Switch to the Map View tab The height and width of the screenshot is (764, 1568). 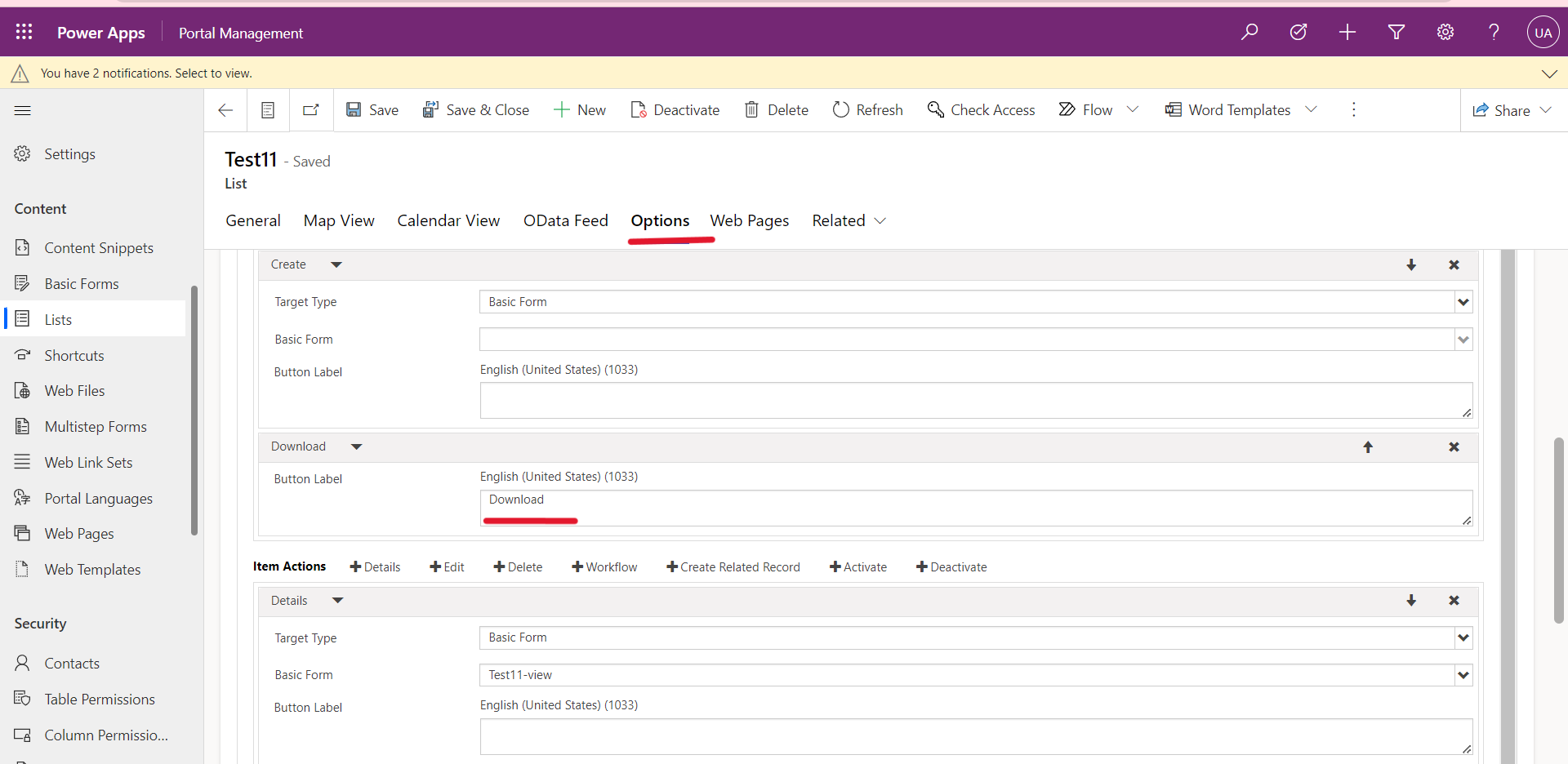point(339,221)
